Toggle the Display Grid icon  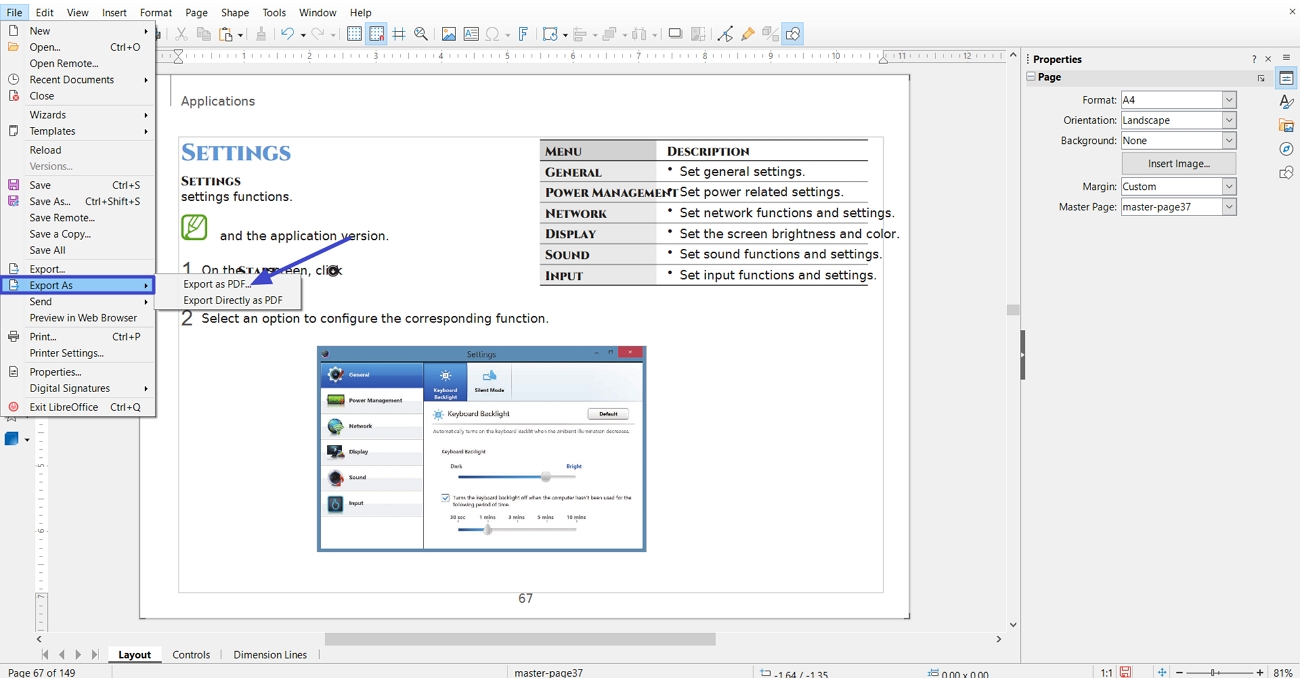tap(354, 34)
